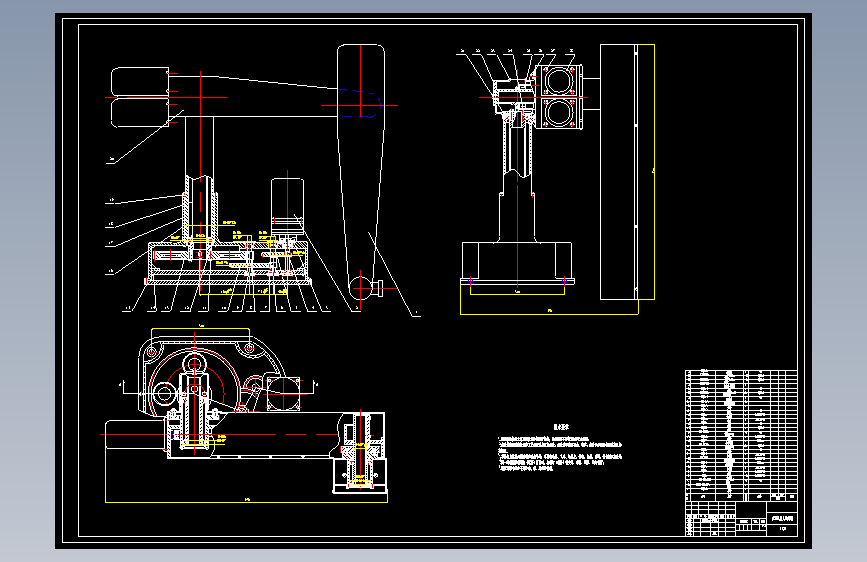Select the lower square bearing housing in side view
867x562 pixels.
pos(559,113)
